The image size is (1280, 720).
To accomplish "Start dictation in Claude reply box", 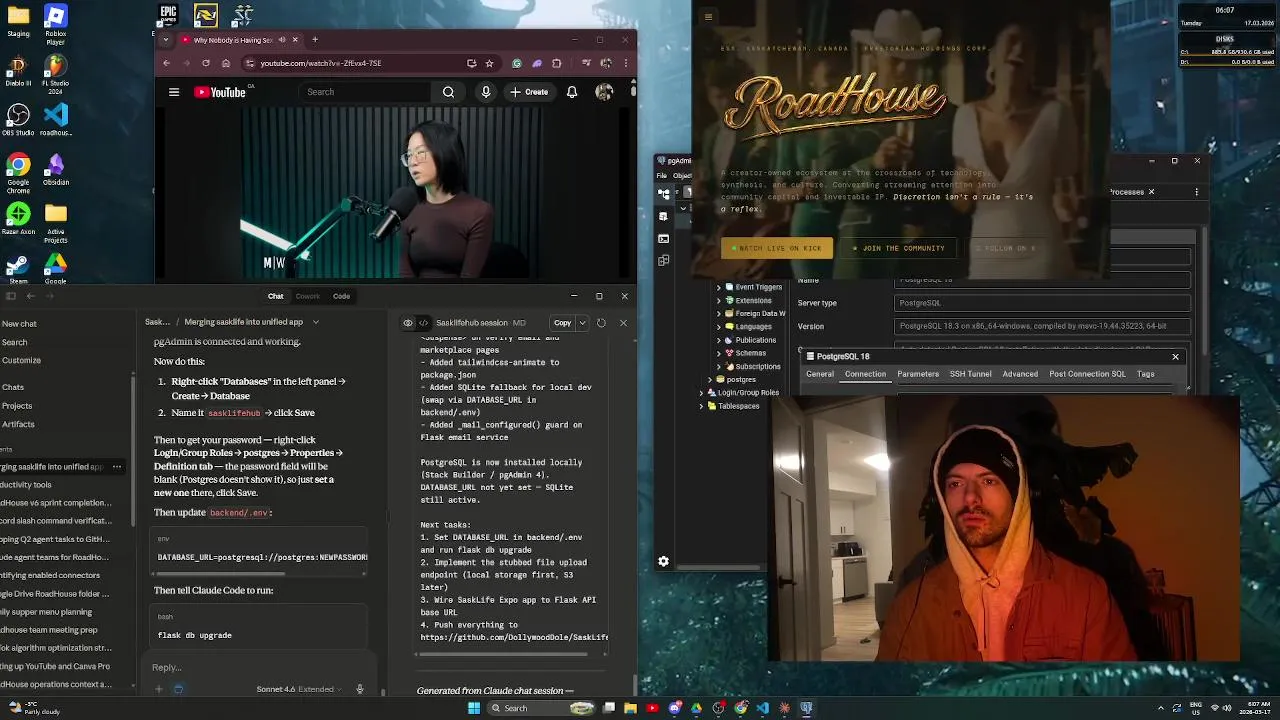I will [x=360, y=689].
